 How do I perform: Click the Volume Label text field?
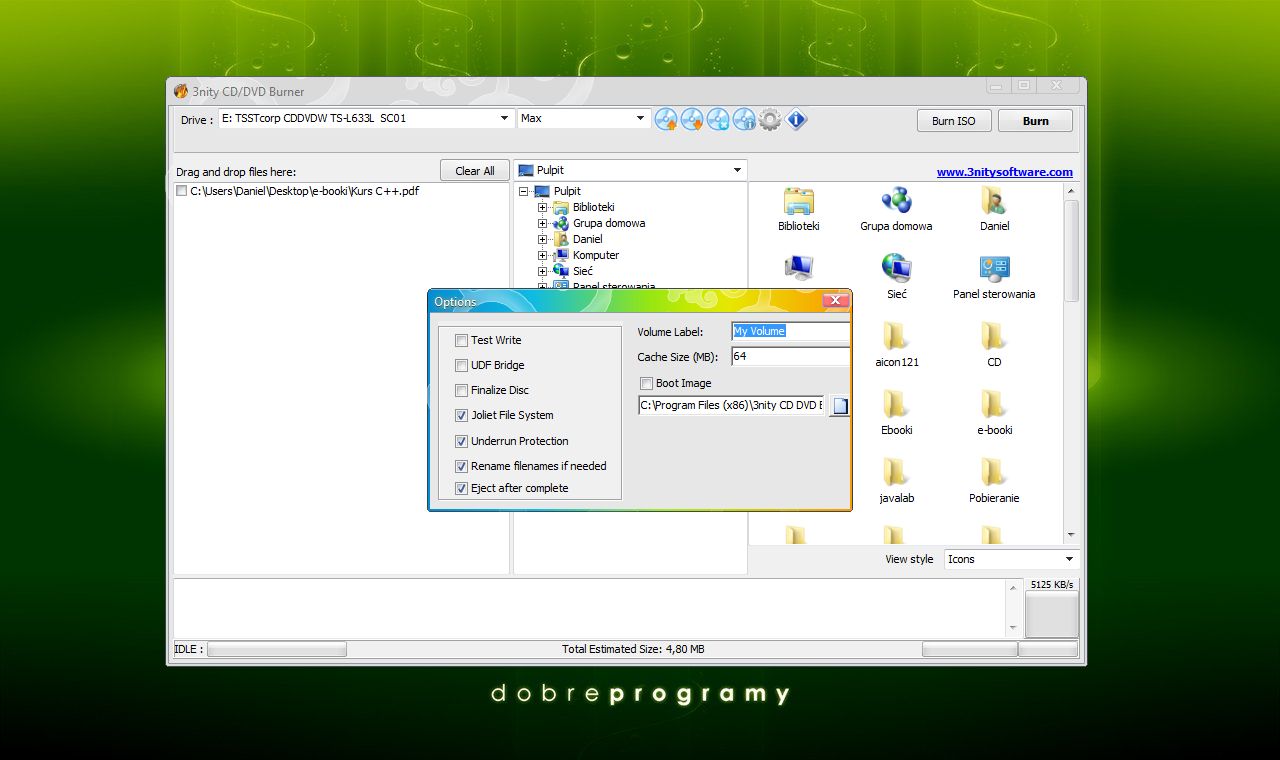[x=790, y=331]
